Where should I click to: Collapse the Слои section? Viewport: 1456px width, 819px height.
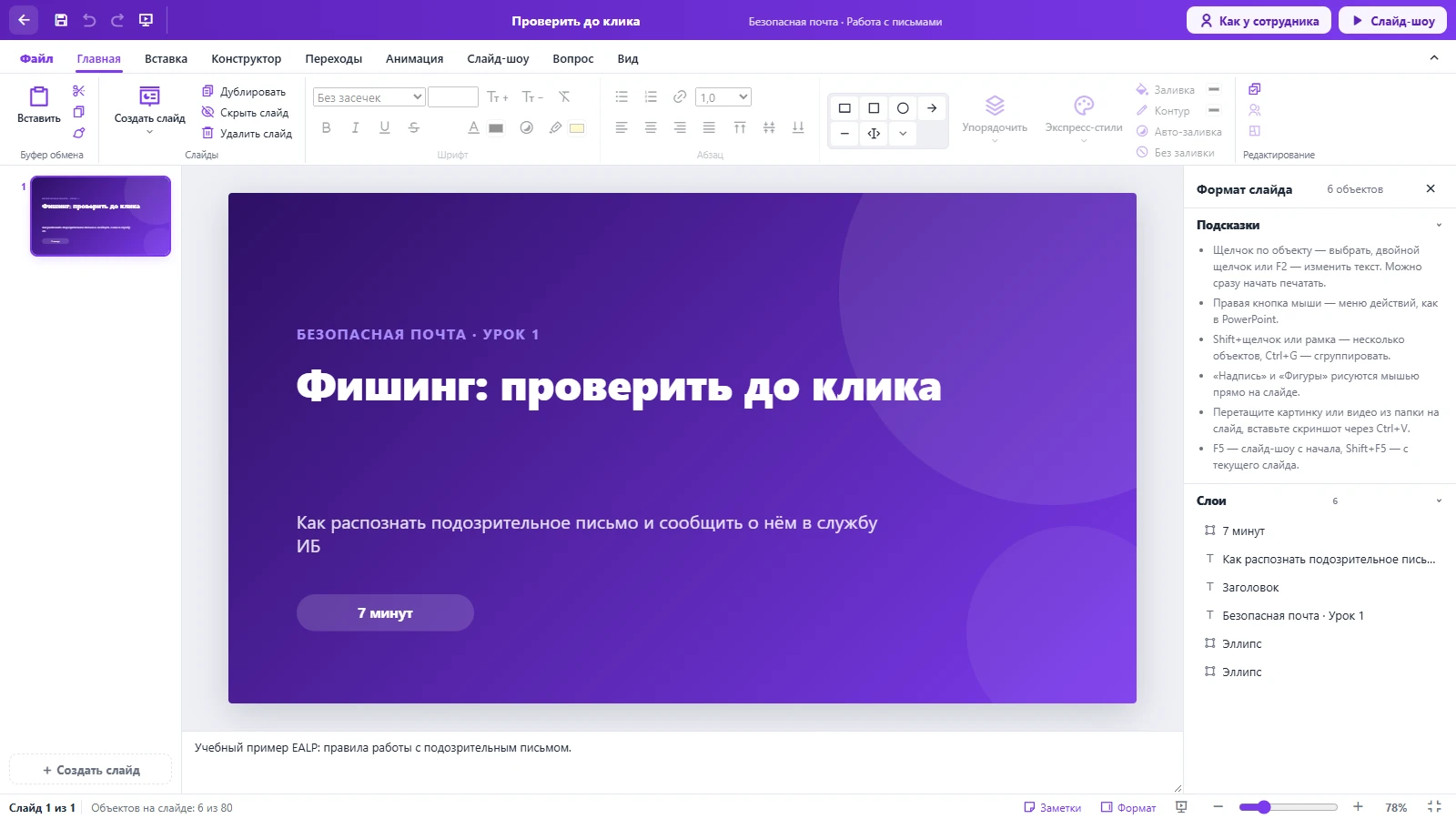pyautogui.click(x=1439, y=500)
